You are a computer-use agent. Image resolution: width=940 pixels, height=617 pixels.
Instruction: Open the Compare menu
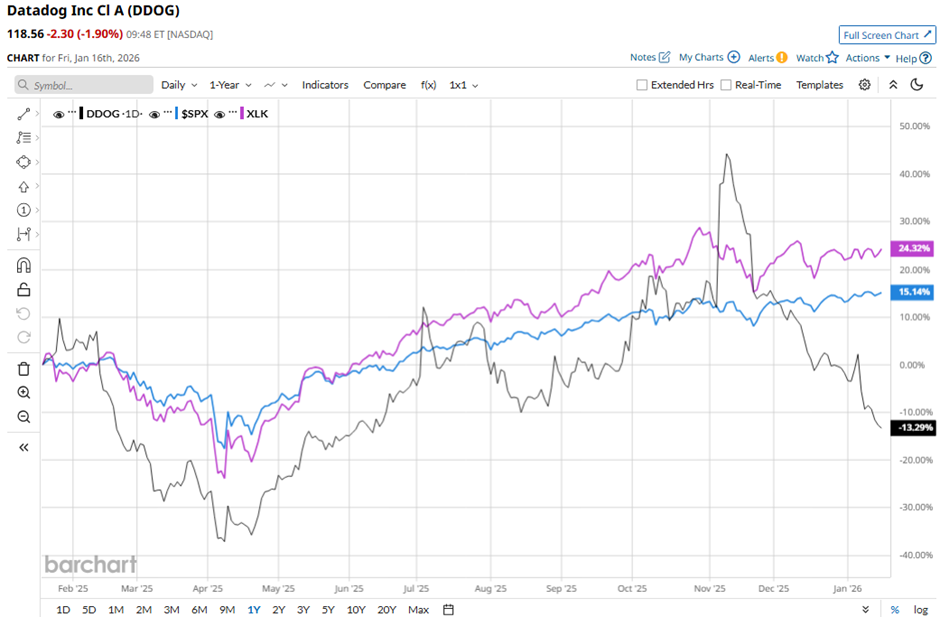384,85
